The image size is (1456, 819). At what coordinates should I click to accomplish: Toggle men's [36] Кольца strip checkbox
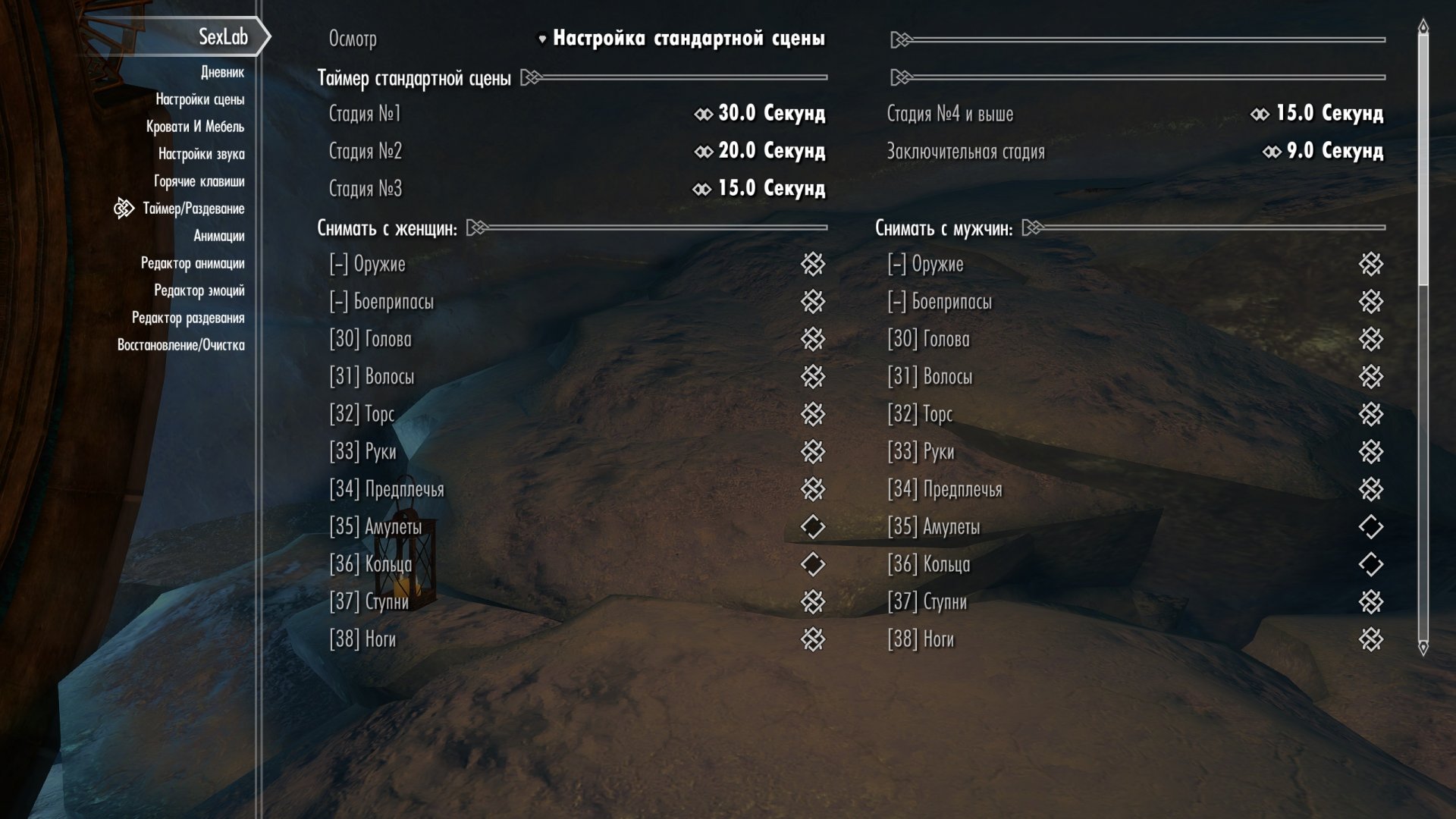click(1370, 564)
